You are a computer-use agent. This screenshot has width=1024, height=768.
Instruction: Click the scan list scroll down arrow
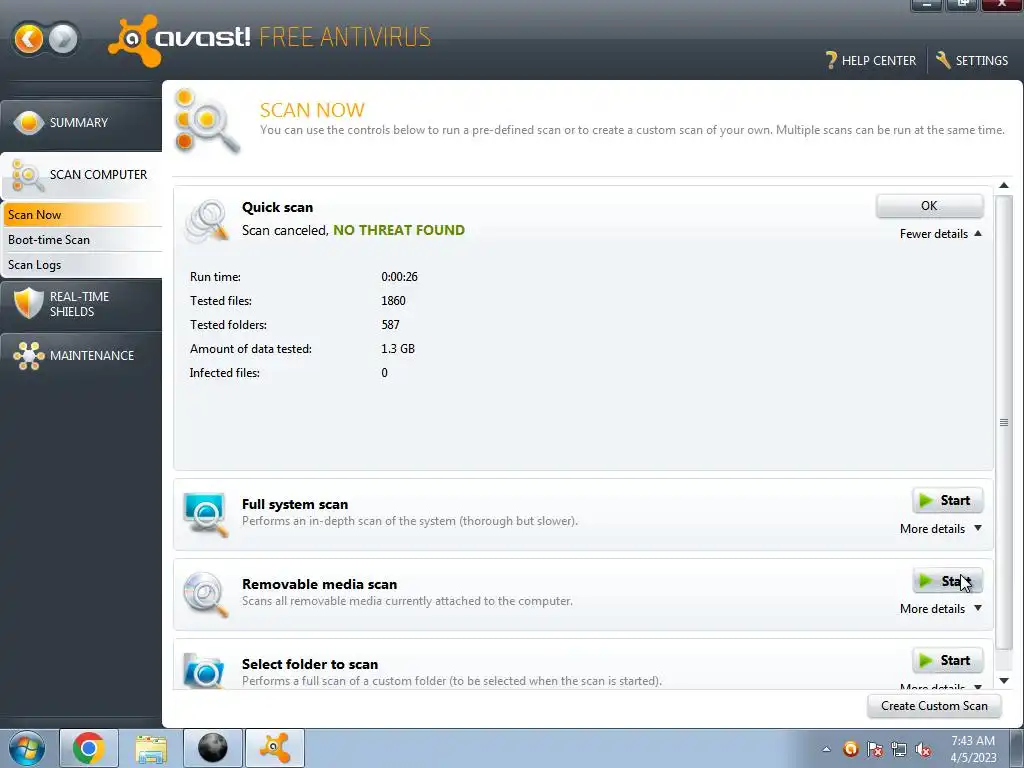tap(1004, 681)
